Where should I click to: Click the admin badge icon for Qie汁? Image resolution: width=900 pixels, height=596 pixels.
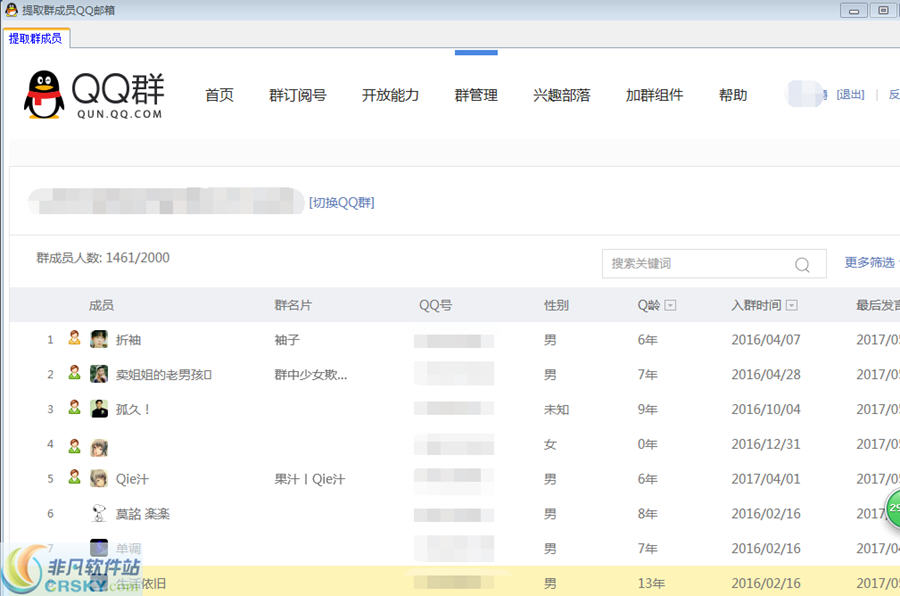click(x=74, y=477)
